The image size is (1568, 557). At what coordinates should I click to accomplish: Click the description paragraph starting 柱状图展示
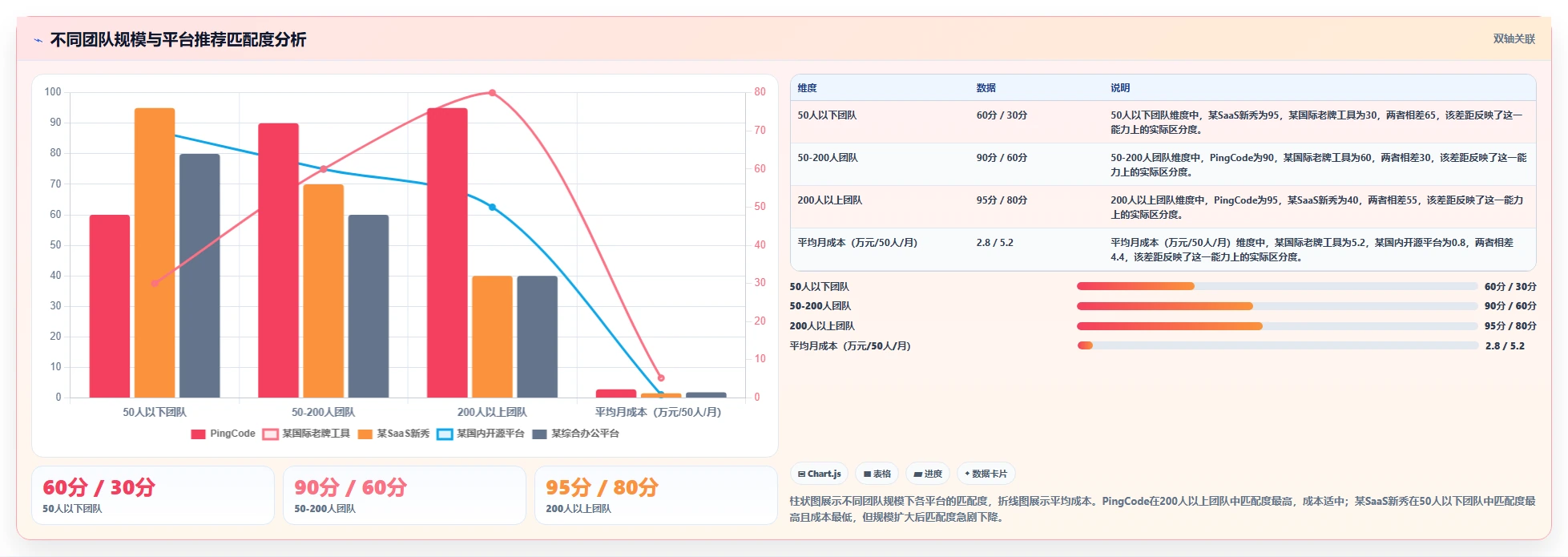[x=1163, y=509]
